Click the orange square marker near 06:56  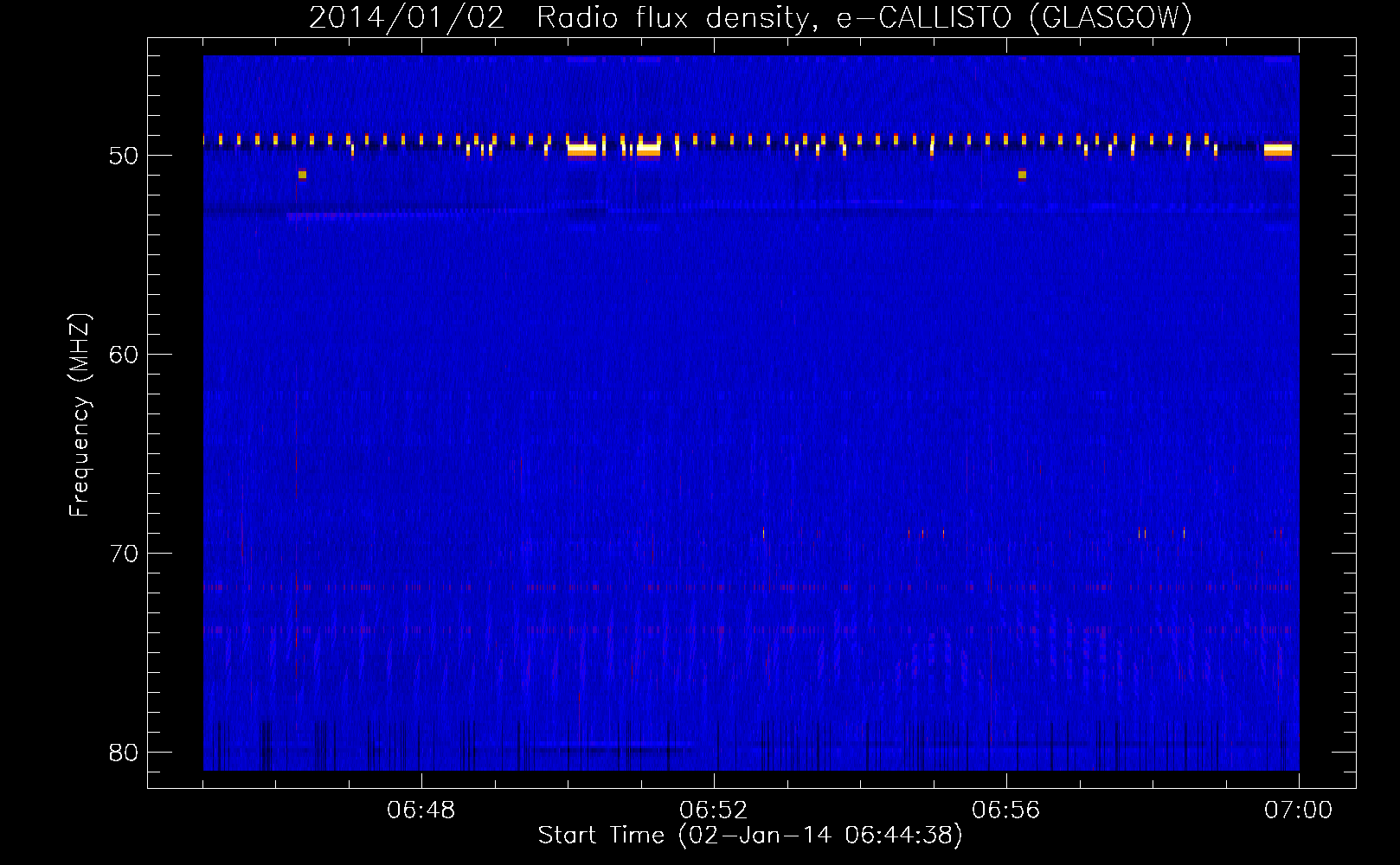tap(1022, 175)
